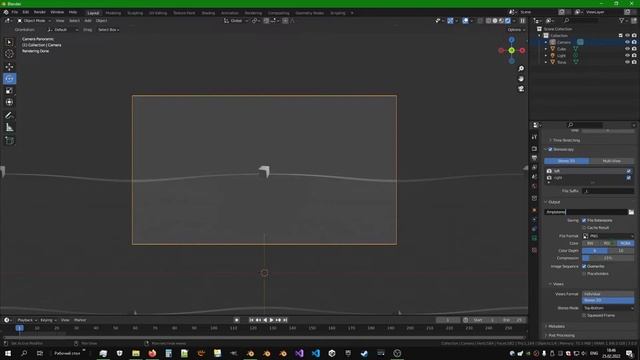Enable the Cache Result checkbox
The width and height of the screenshot is (640, 360).
tap(584, 228)
